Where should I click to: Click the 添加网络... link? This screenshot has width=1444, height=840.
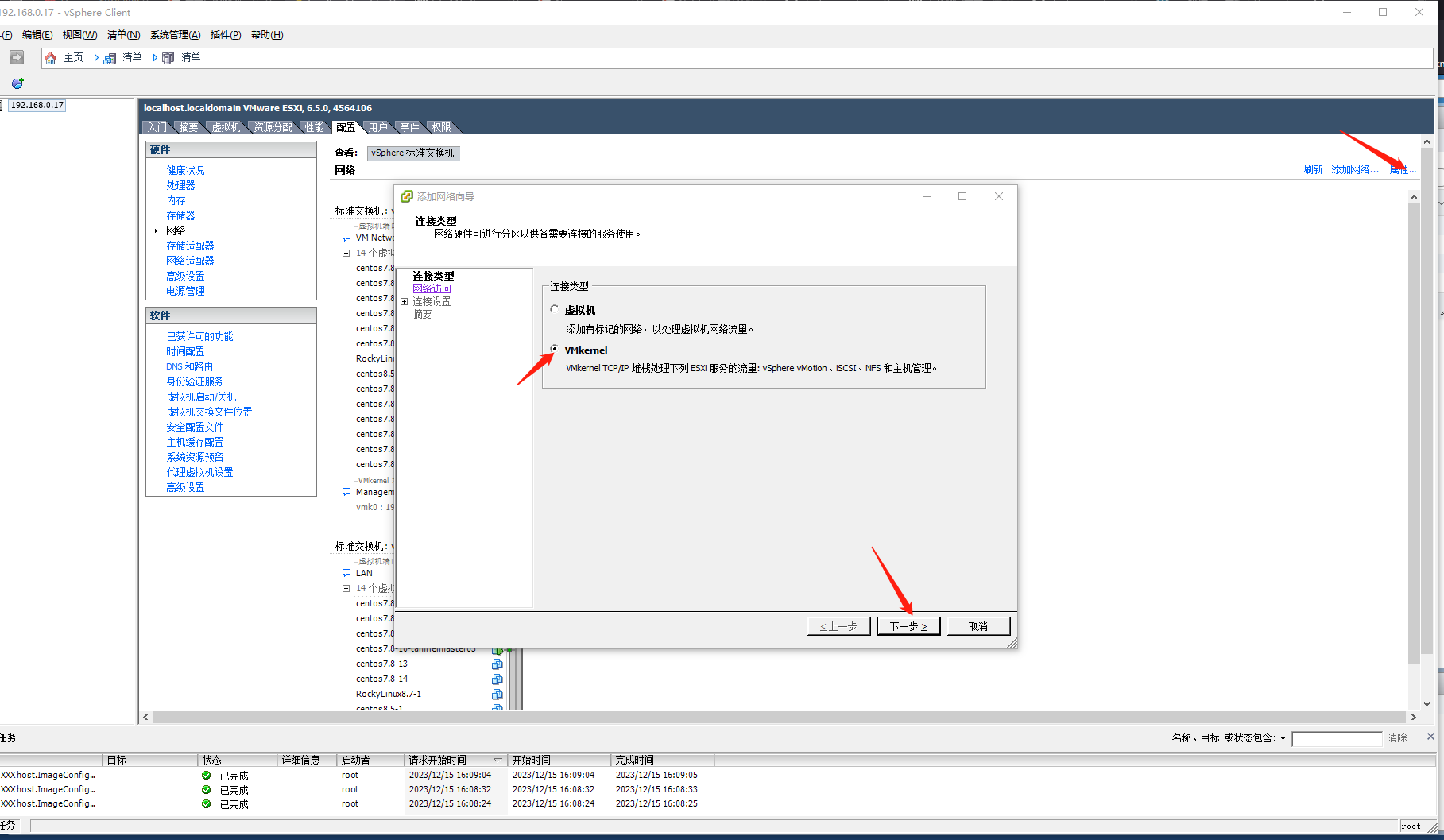[x=1355, y=169]
